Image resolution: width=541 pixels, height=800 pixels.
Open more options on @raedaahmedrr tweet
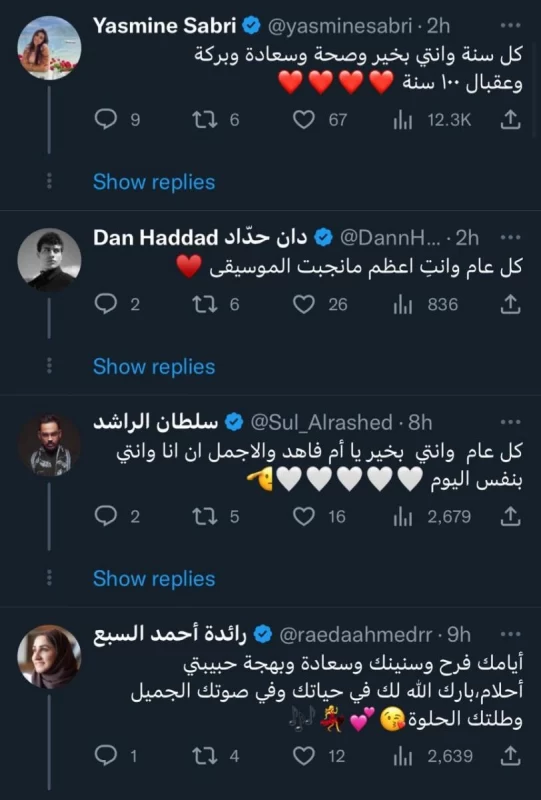510,635
